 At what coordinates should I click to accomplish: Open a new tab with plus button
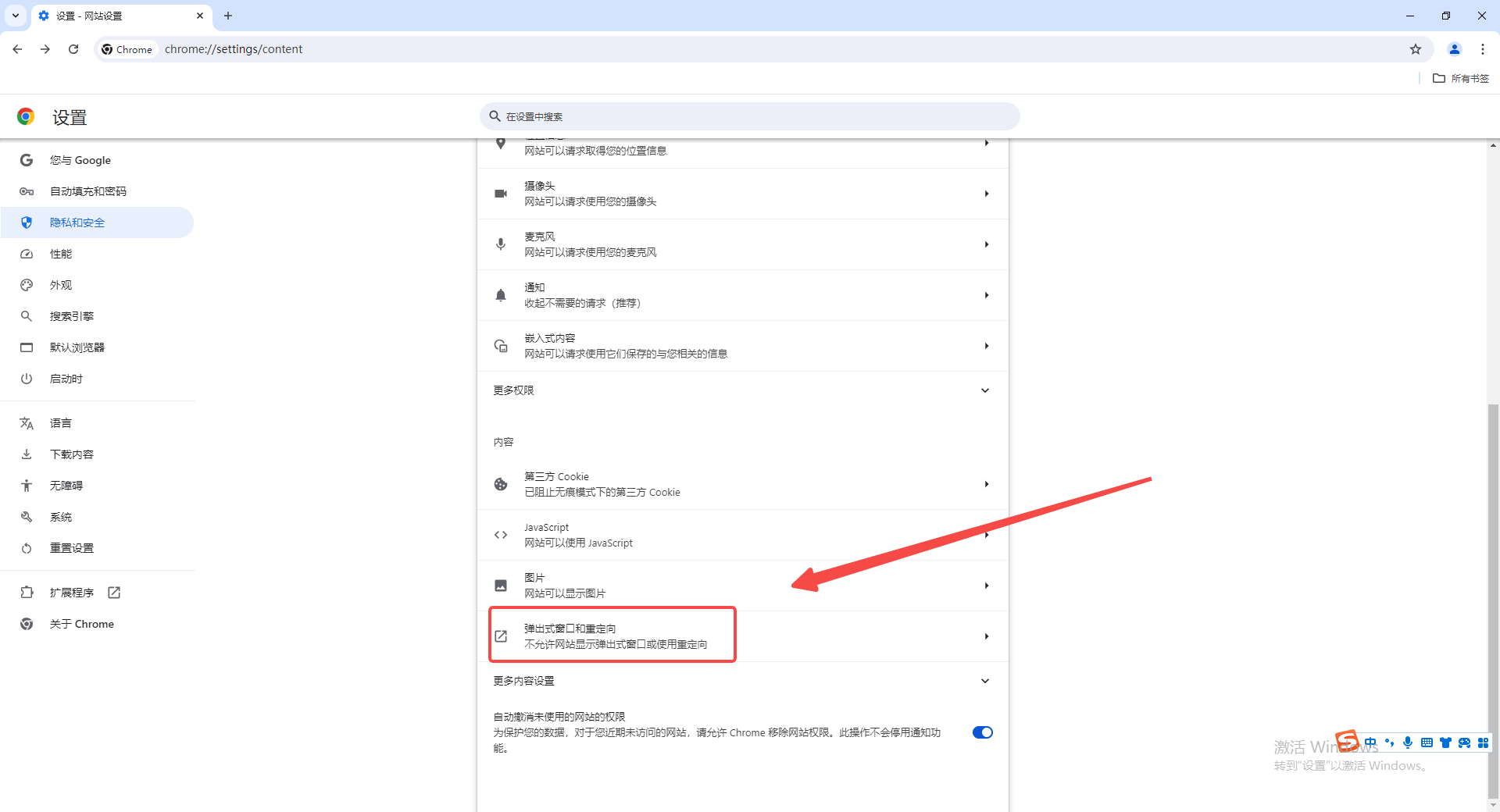(x=228, y=16)
